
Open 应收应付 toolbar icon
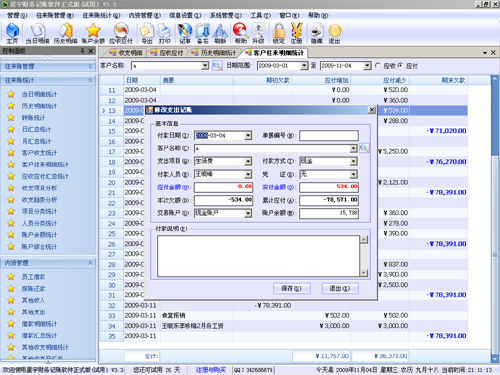121,33
